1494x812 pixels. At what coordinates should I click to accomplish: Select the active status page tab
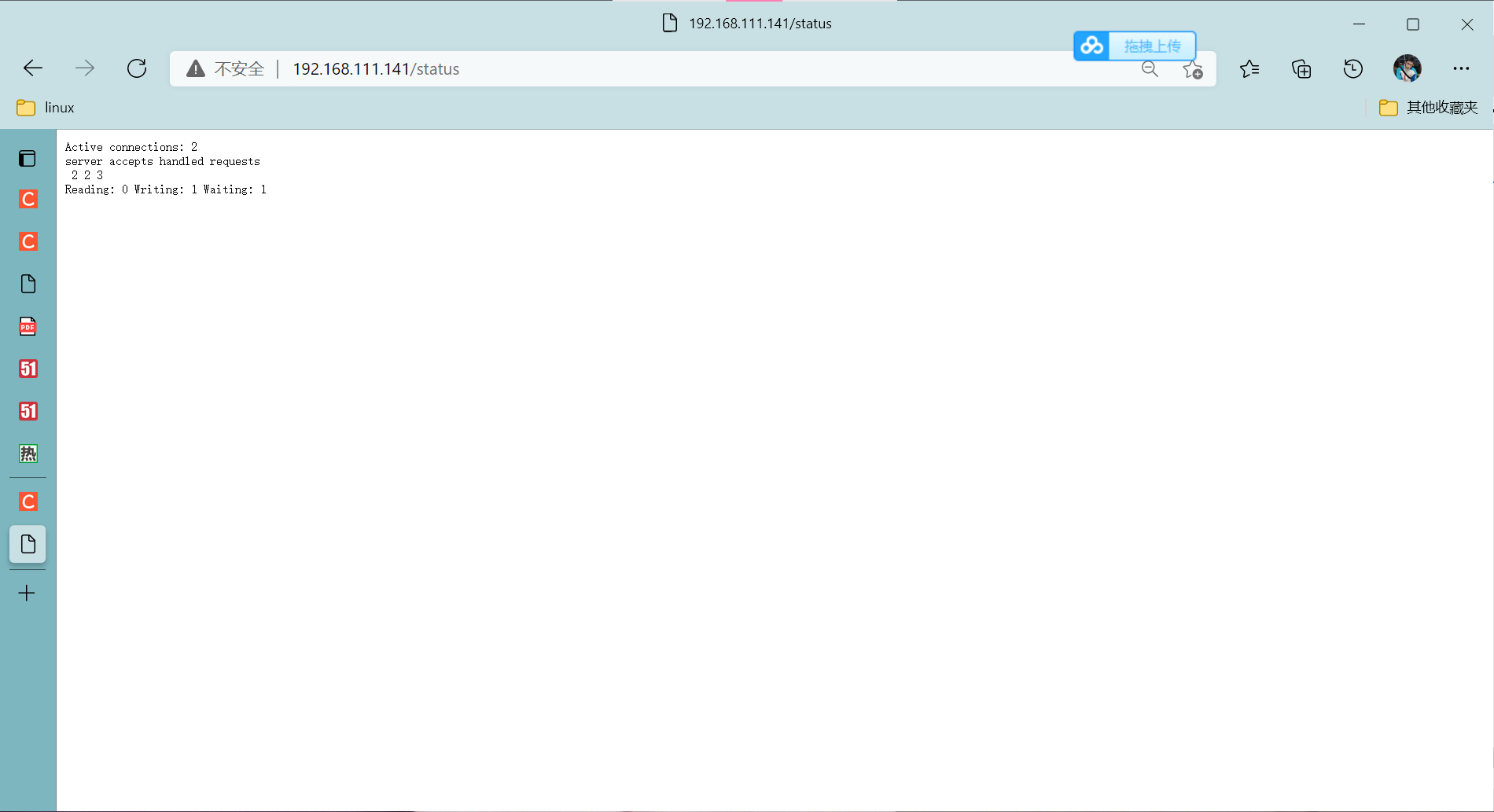click(28, 544)
